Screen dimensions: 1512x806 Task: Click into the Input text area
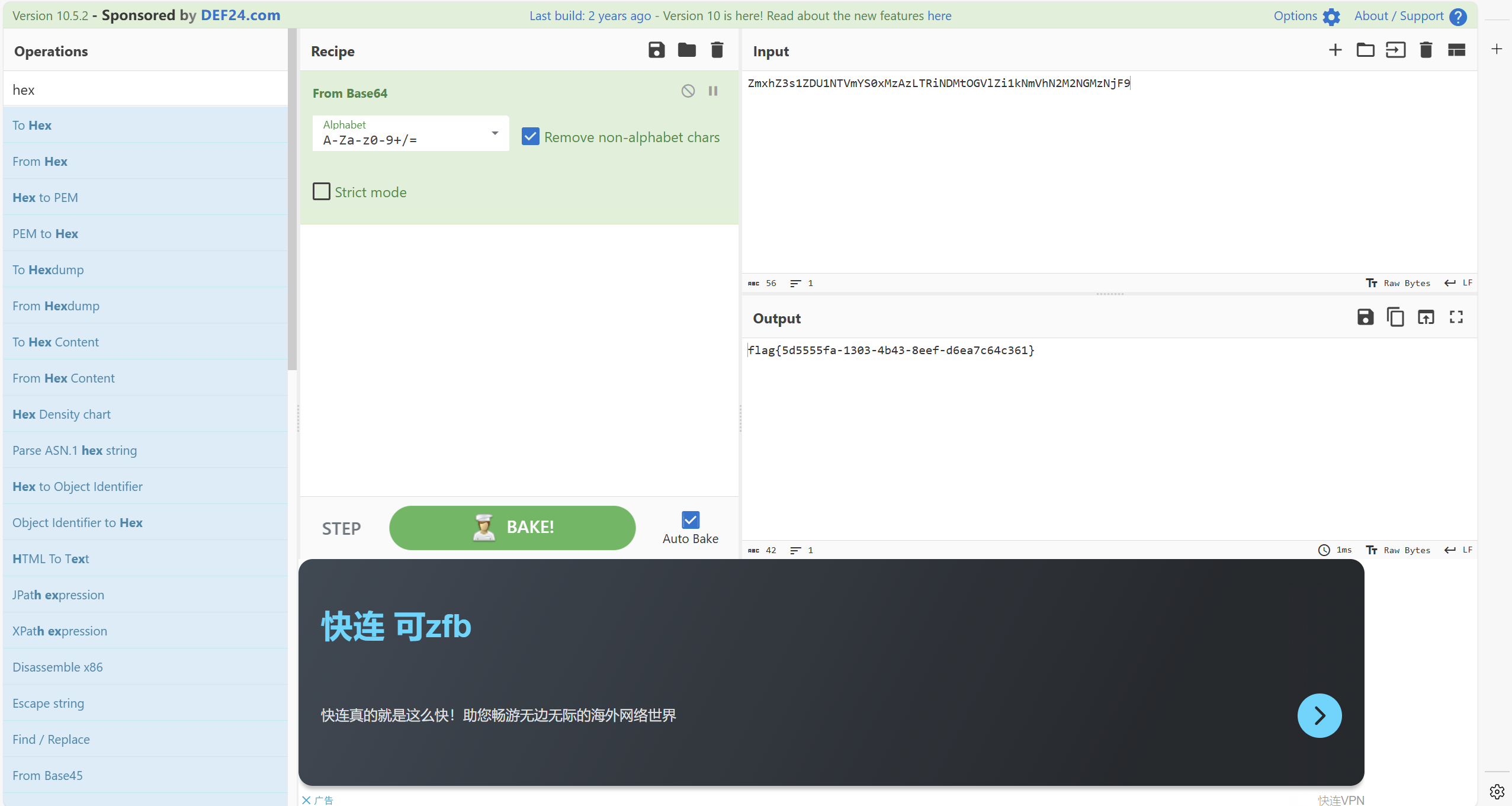[x=1109, y=172]
